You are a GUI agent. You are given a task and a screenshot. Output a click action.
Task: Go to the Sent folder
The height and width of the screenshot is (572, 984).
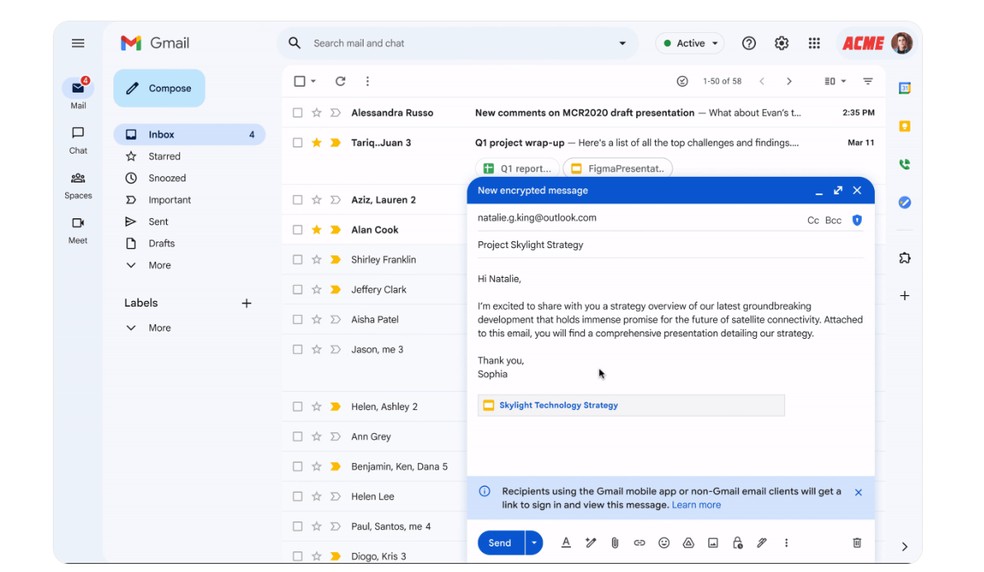[x=158, y=222]
